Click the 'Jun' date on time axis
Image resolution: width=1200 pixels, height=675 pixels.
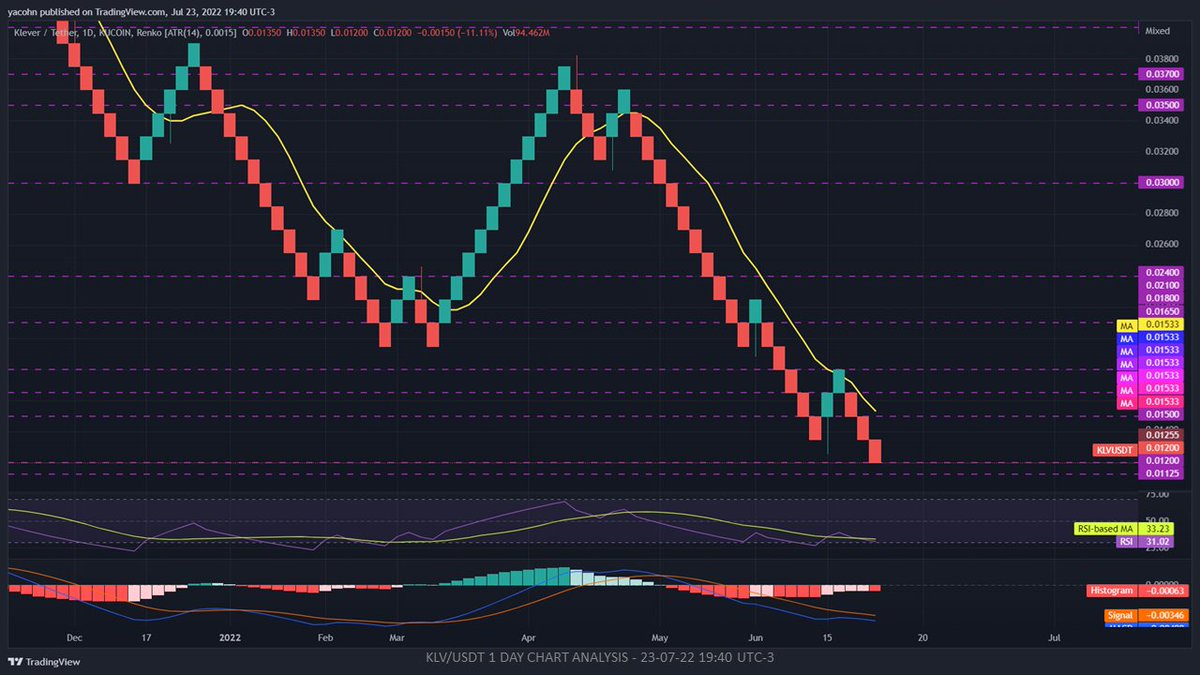click(756, 636)
